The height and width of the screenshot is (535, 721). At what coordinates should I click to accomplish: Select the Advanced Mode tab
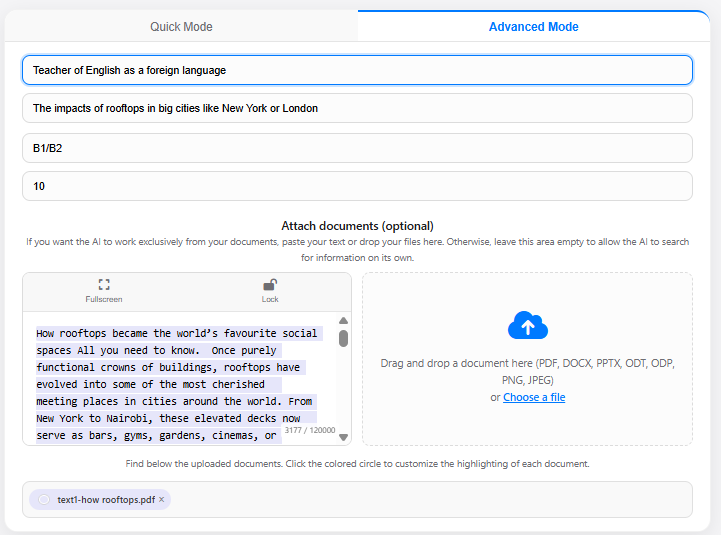533,27
